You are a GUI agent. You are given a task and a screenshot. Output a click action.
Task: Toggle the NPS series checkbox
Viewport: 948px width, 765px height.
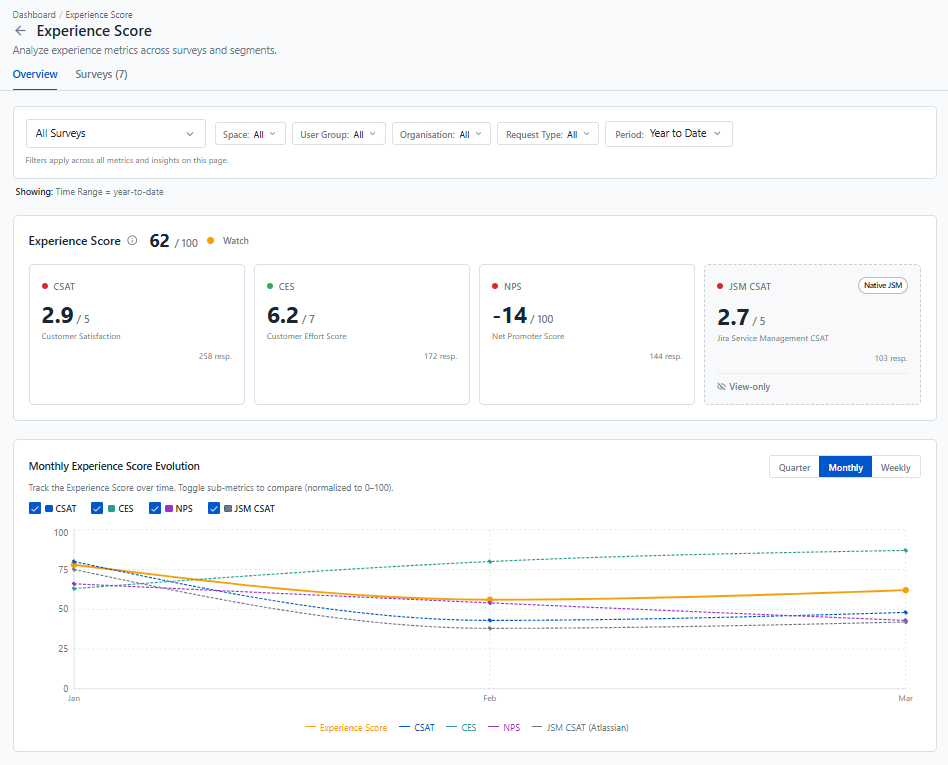pyautogui.click(x=155, y=508)
